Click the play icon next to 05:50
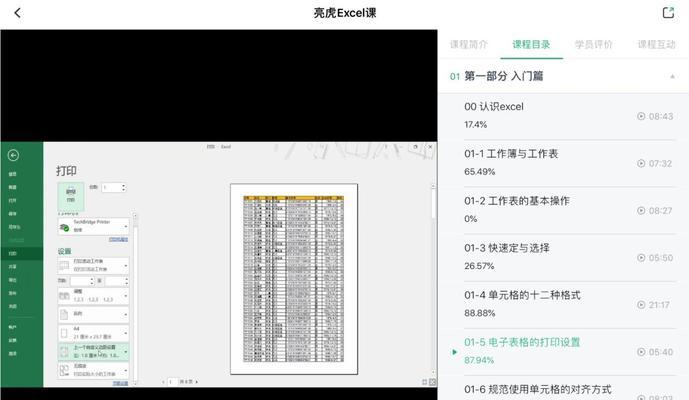Viewport: 689px width, 400px height. coord(641,258)
